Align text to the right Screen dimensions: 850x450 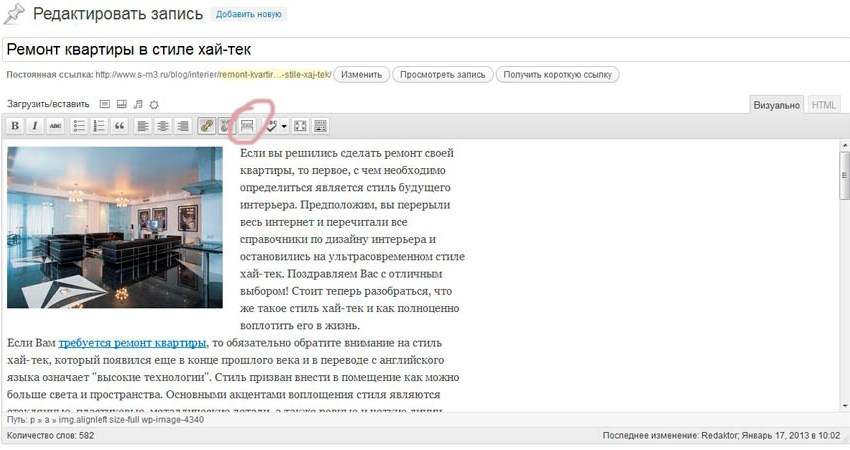(183, 126)
